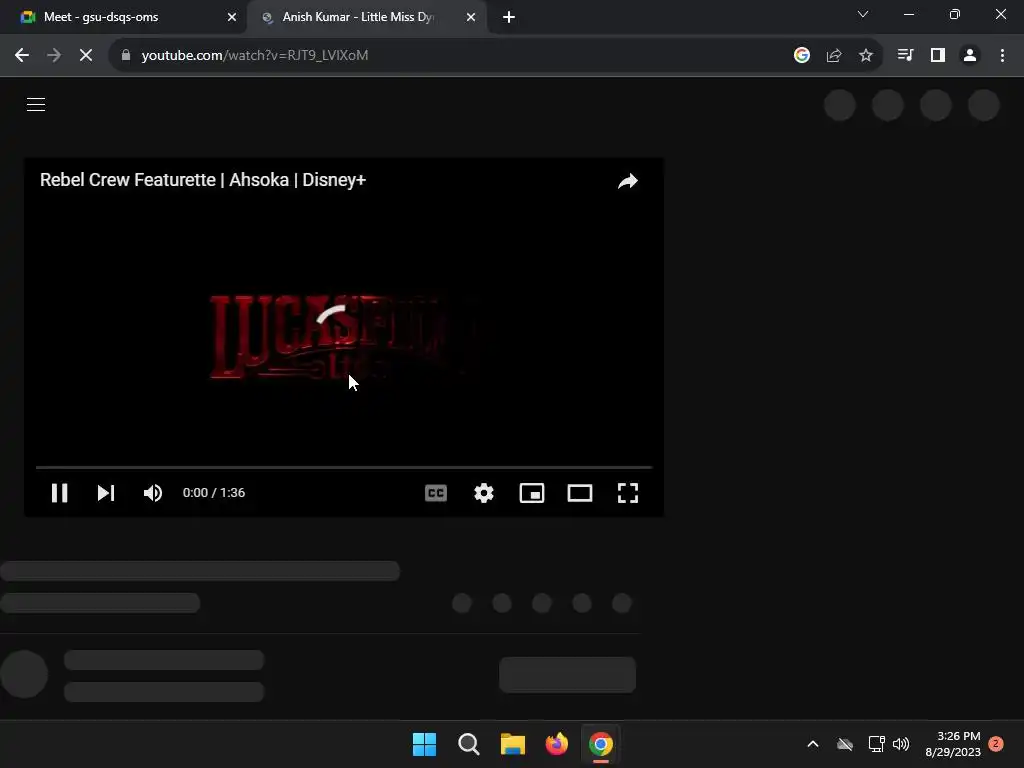Toggle closed captions on the video
Screen dimensions: 1024x768
pyautogui.click(x=436, y=493)
